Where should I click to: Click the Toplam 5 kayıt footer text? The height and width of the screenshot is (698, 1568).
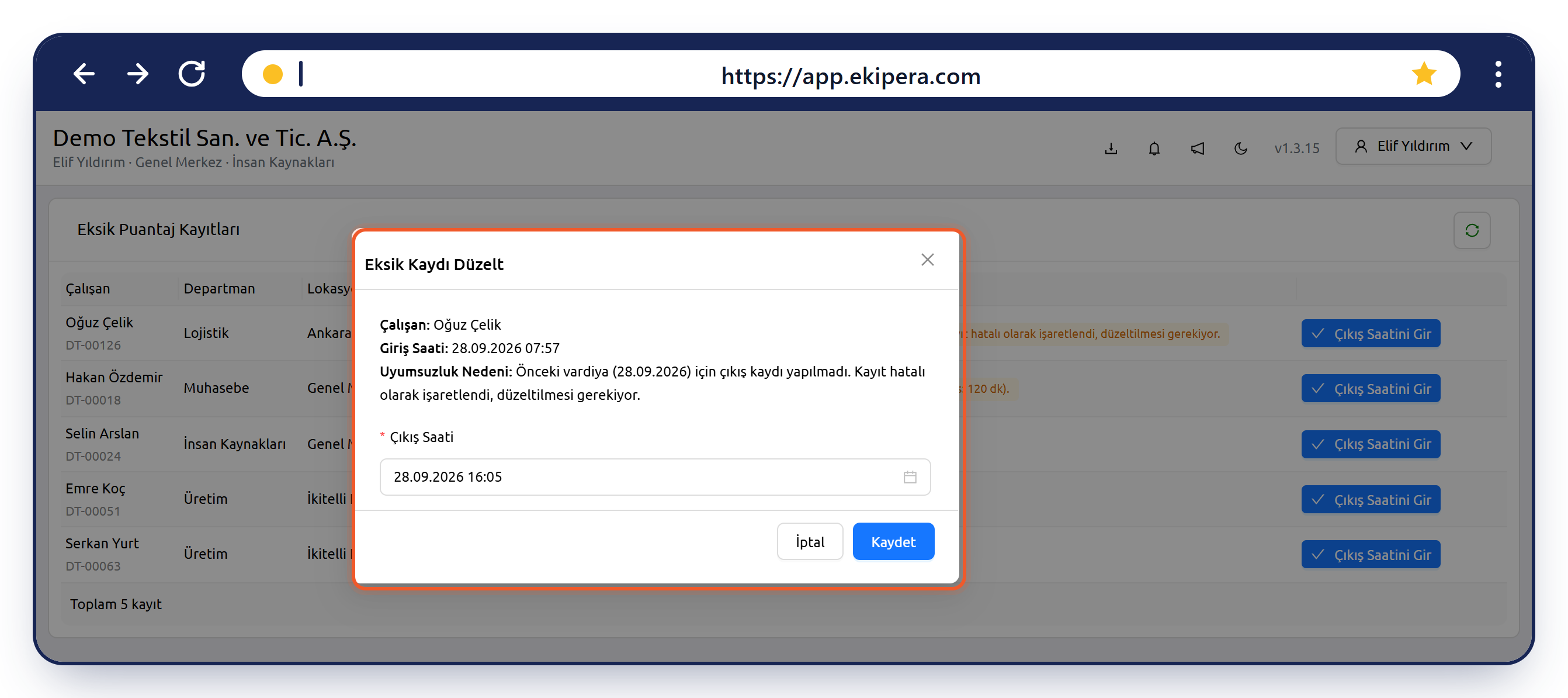click(x=116, y=604)
